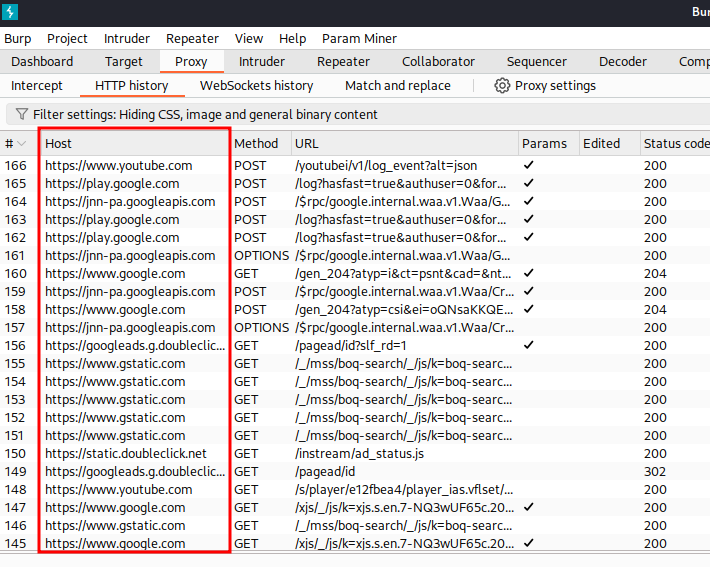Select the Proxy tab
This screenshot has height=567, width=710.
[x=191, y=62]
